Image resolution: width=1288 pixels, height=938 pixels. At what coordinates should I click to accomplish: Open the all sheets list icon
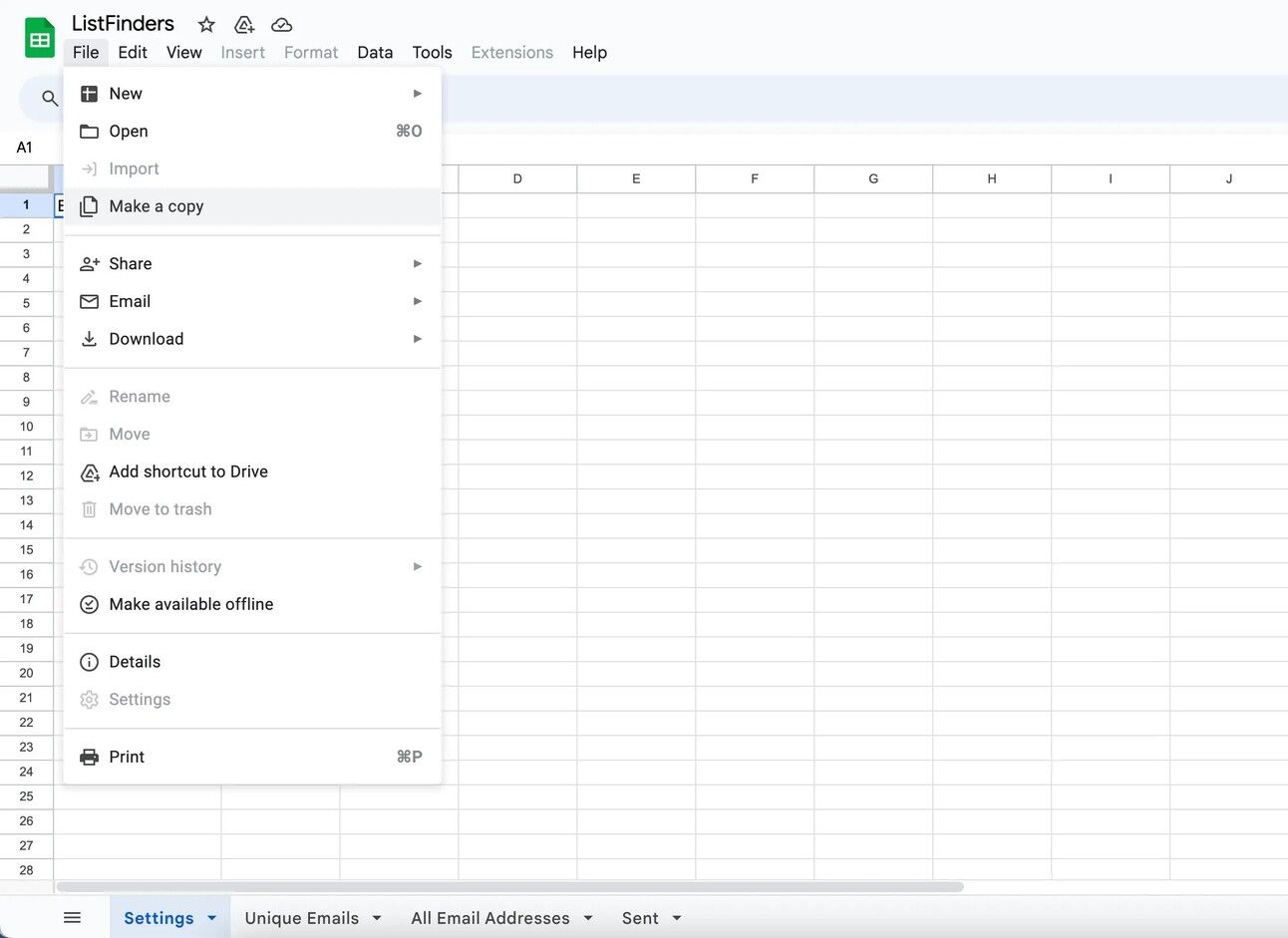(x=72, y=918)
